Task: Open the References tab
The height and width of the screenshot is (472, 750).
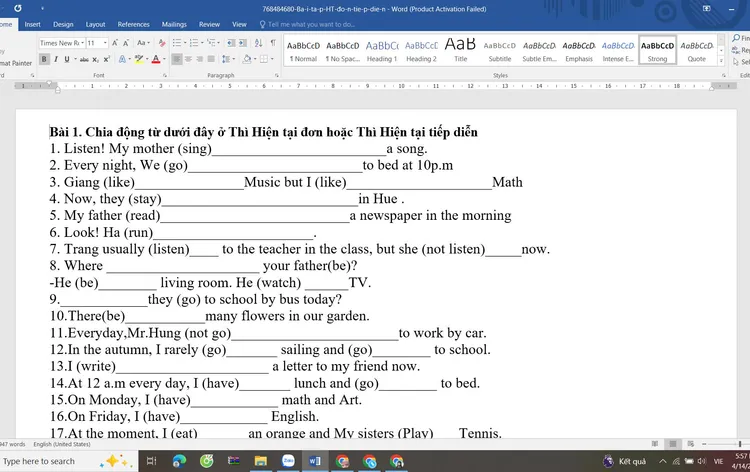Action: click(133, 24)
